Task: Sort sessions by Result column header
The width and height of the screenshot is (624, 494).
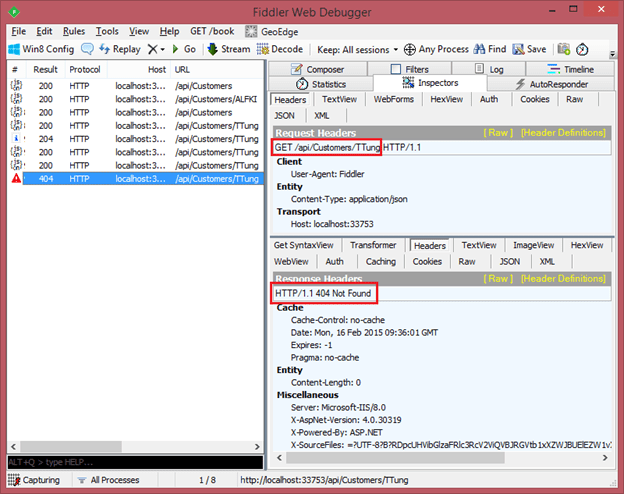Action: [x=45, y=70]
